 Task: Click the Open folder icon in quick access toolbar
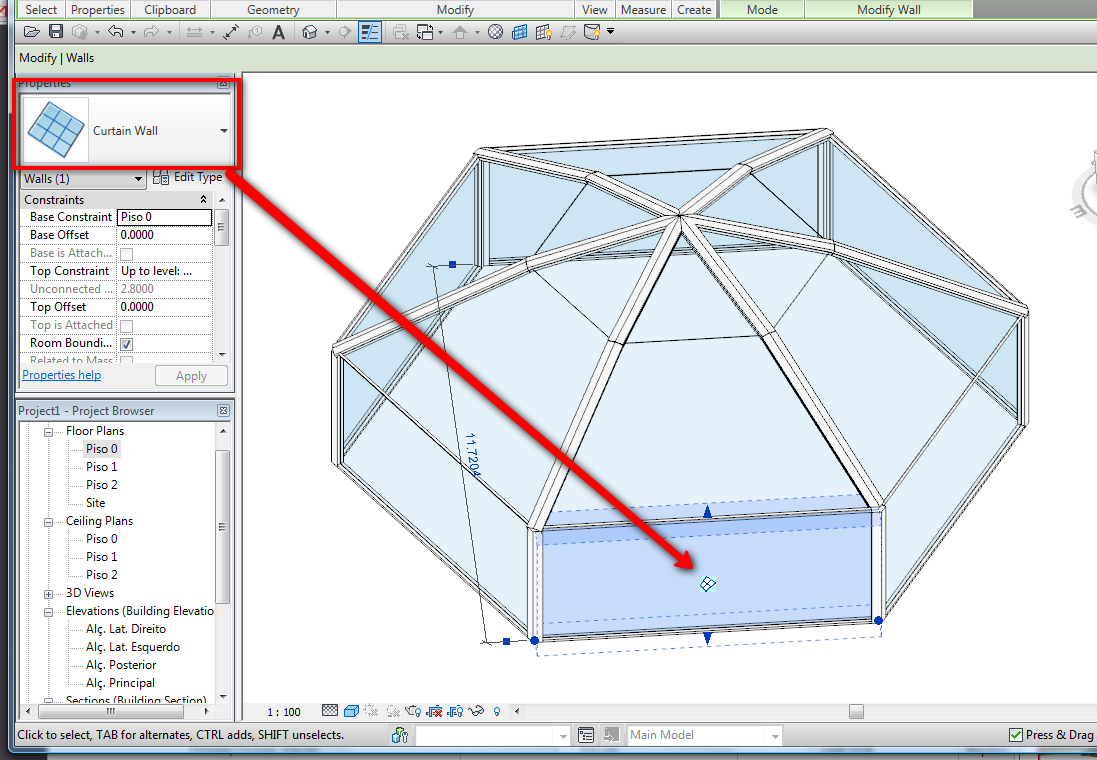coord(31,31)
